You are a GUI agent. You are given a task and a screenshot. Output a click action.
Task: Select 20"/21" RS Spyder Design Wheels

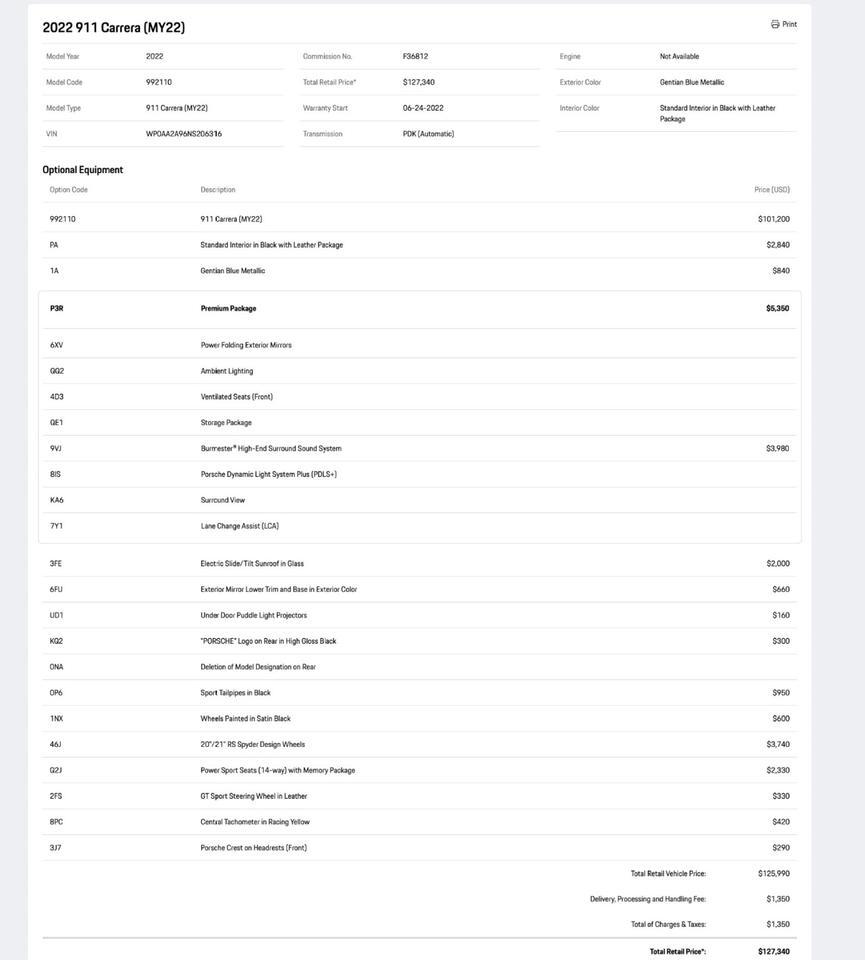[253, 745]
